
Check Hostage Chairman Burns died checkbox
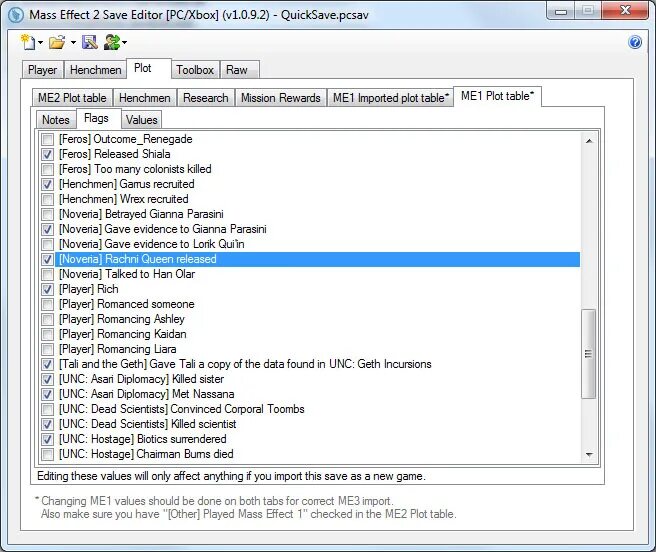[48, 454]
